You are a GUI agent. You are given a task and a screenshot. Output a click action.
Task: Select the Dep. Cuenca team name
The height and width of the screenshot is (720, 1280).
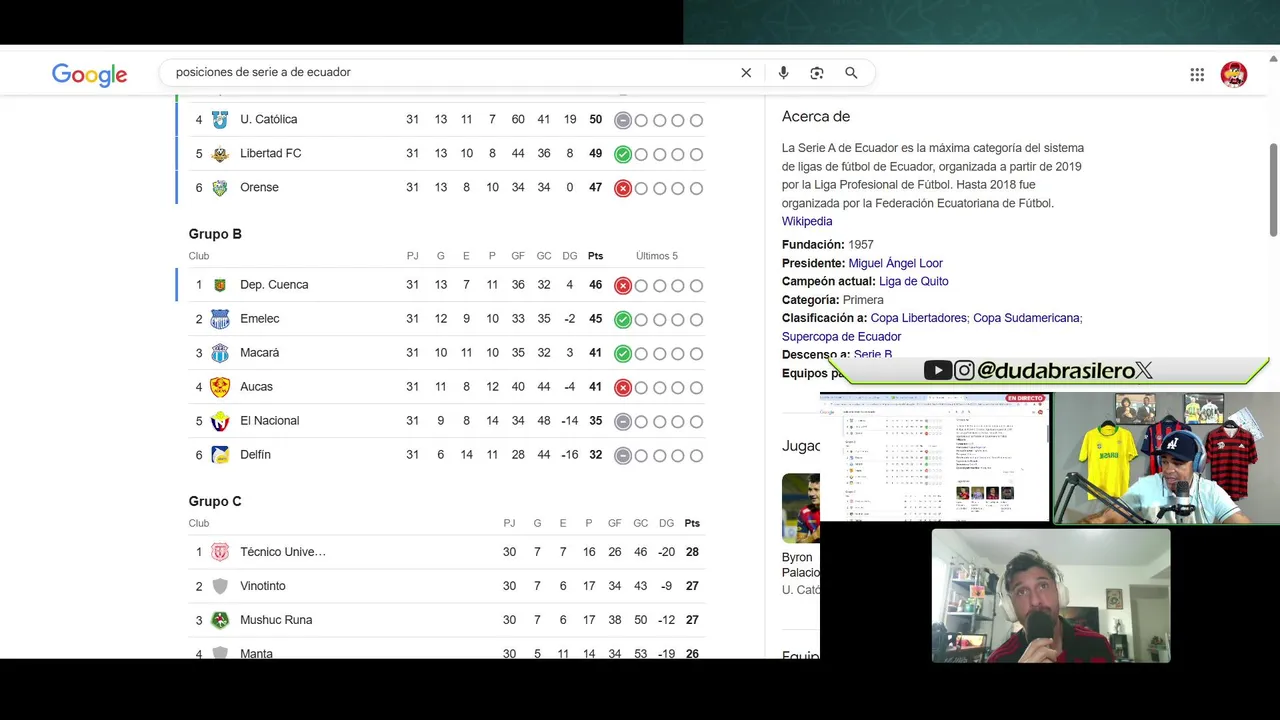[x=274, y=285]
